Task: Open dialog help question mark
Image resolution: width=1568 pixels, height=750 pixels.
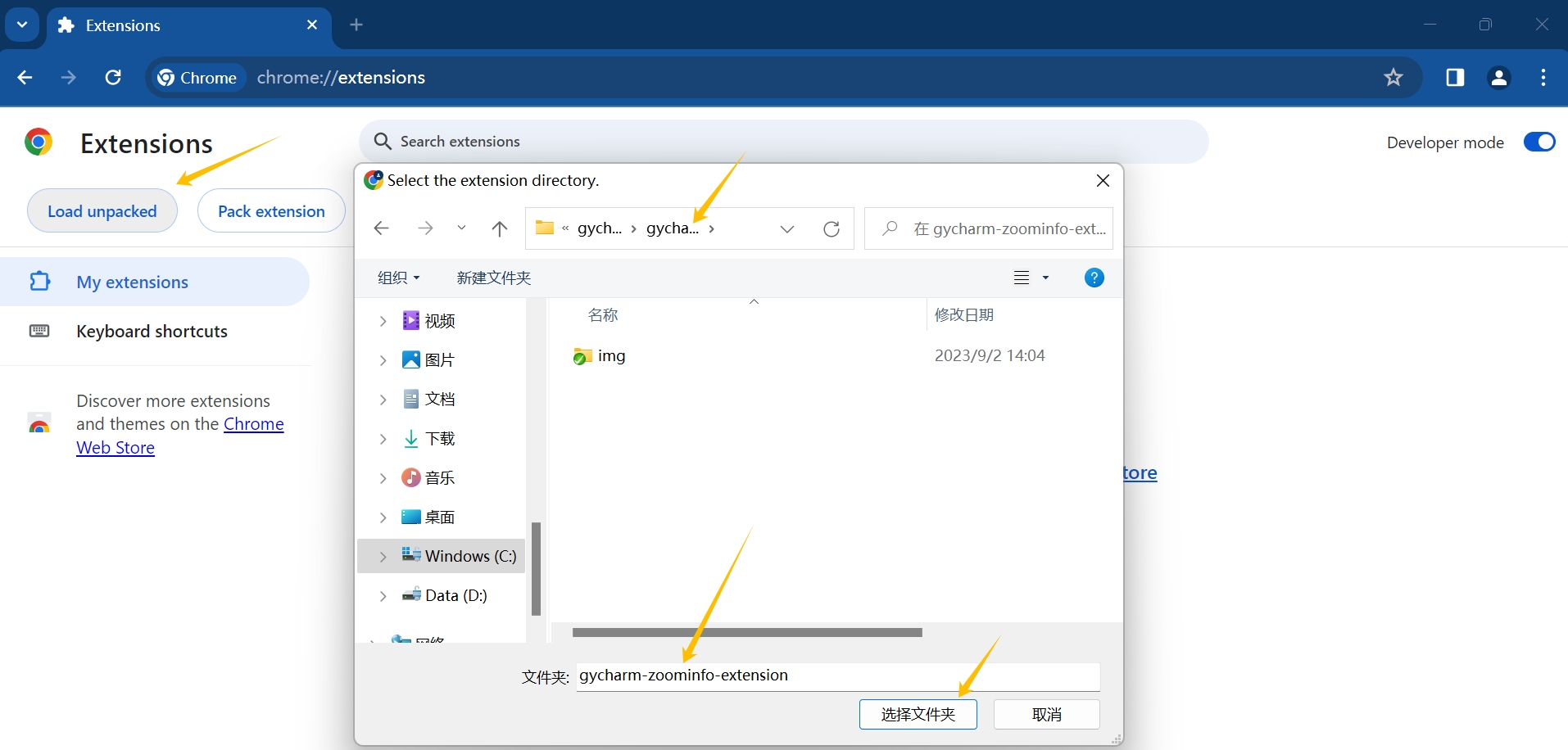Action: click(x=1094, y=278)
